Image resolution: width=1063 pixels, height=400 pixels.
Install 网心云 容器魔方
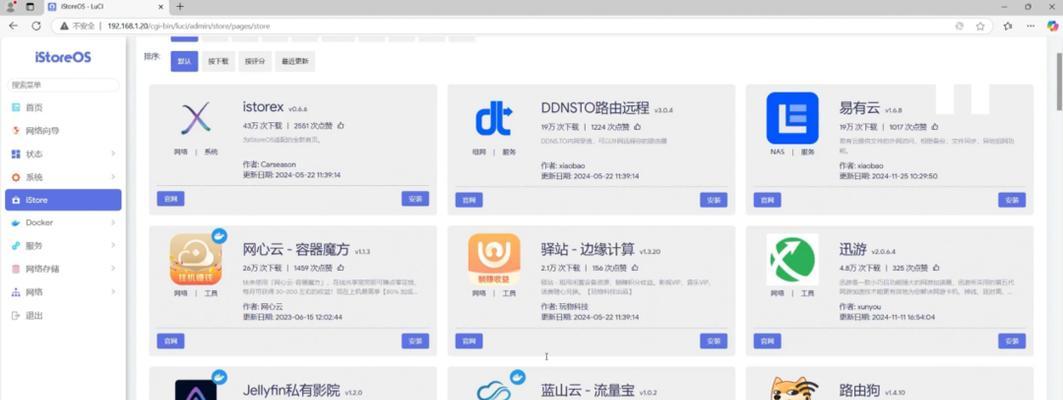click(x=415, y=340)
